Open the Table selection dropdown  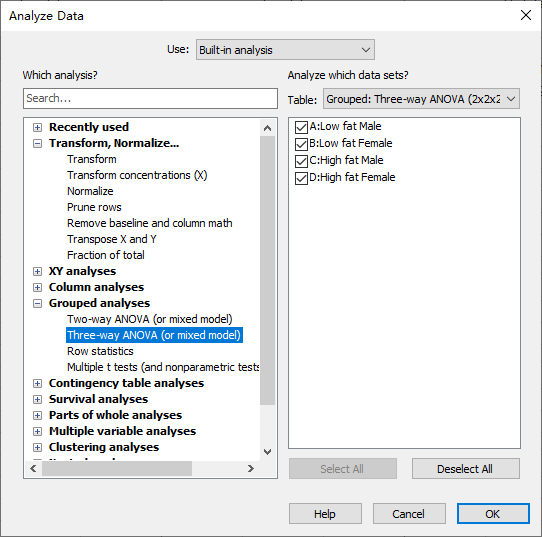coord(421,99)
